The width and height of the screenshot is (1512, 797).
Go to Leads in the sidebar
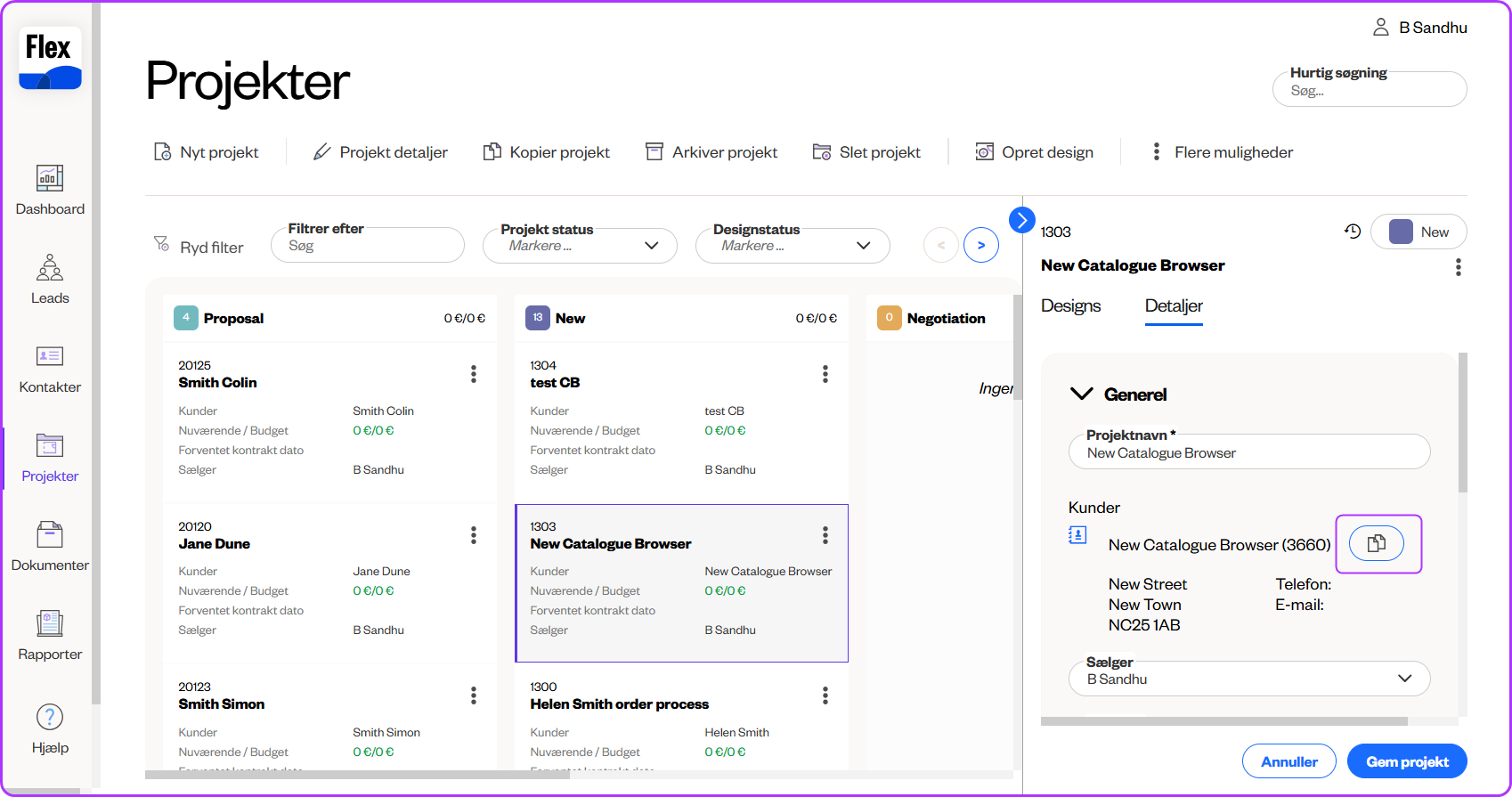point(50,268)
